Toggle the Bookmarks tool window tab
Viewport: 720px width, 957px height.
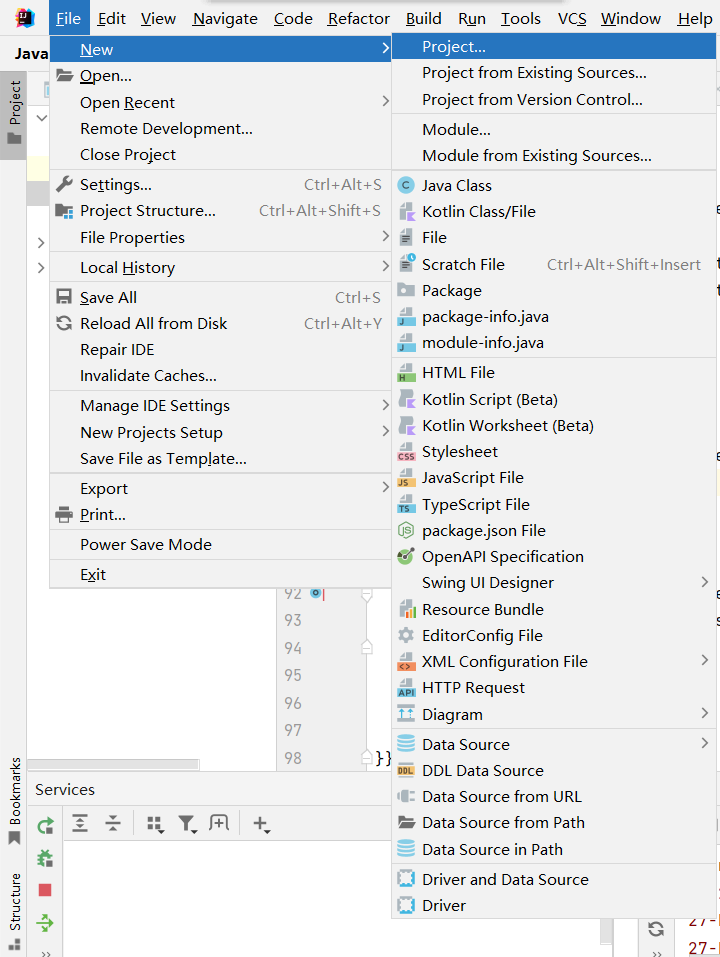coord(13,801)
